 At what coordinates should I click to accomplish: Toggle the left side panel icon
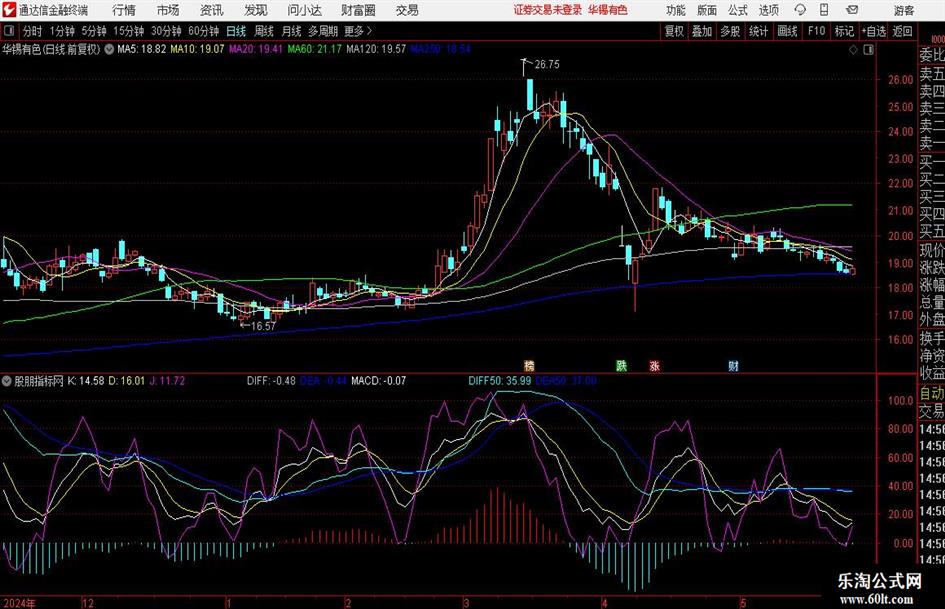coord(9,31)
